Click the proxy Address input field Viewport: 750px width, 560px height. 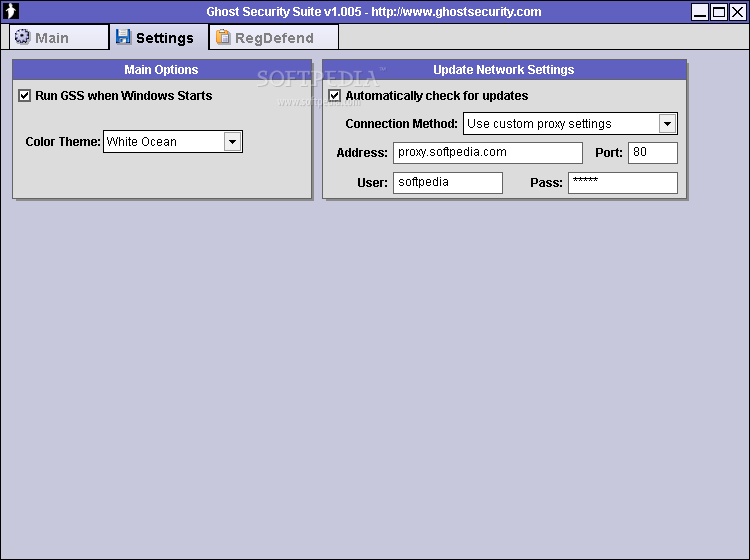pyautogui.click(x=488, y=153)
